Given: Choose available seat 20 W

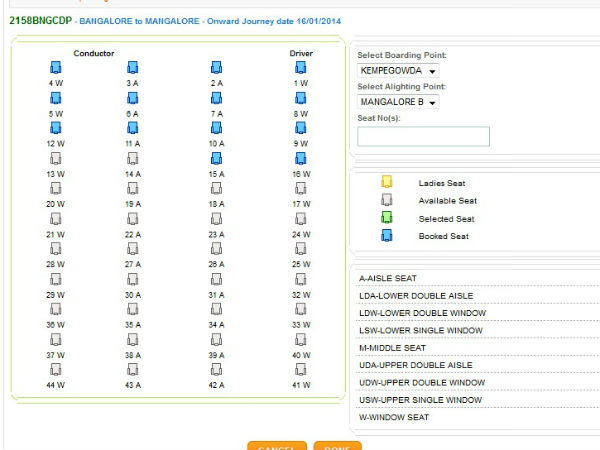Looking at the screenshot, I should pos(56,188).
